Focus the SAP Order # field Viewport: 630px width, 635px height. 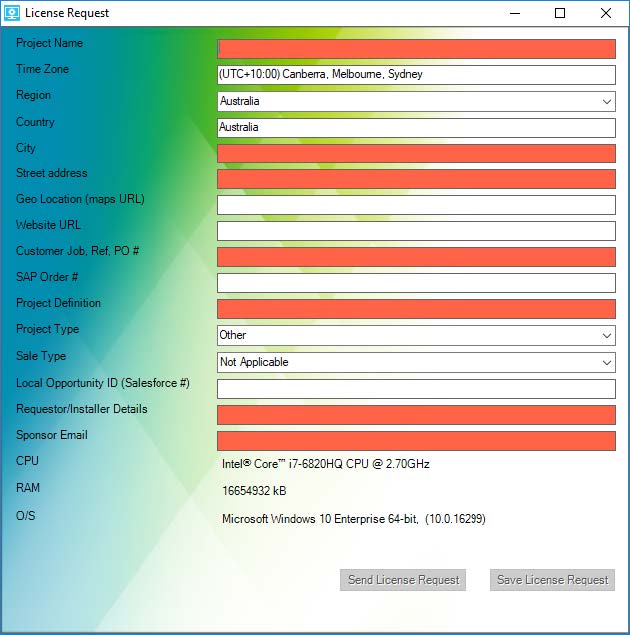click(x=416, y=283)
